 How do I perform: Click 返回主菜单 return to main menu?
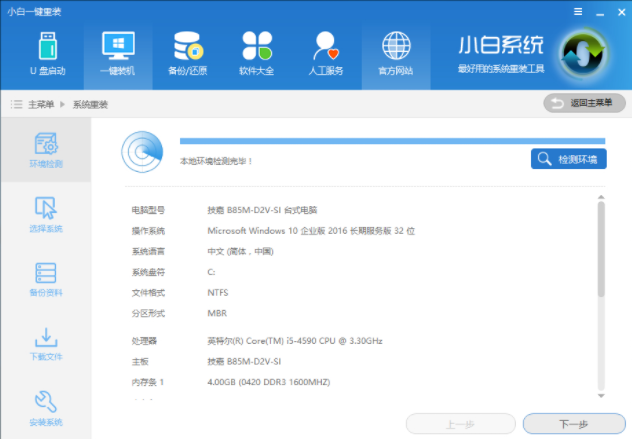tap(584, 103)
